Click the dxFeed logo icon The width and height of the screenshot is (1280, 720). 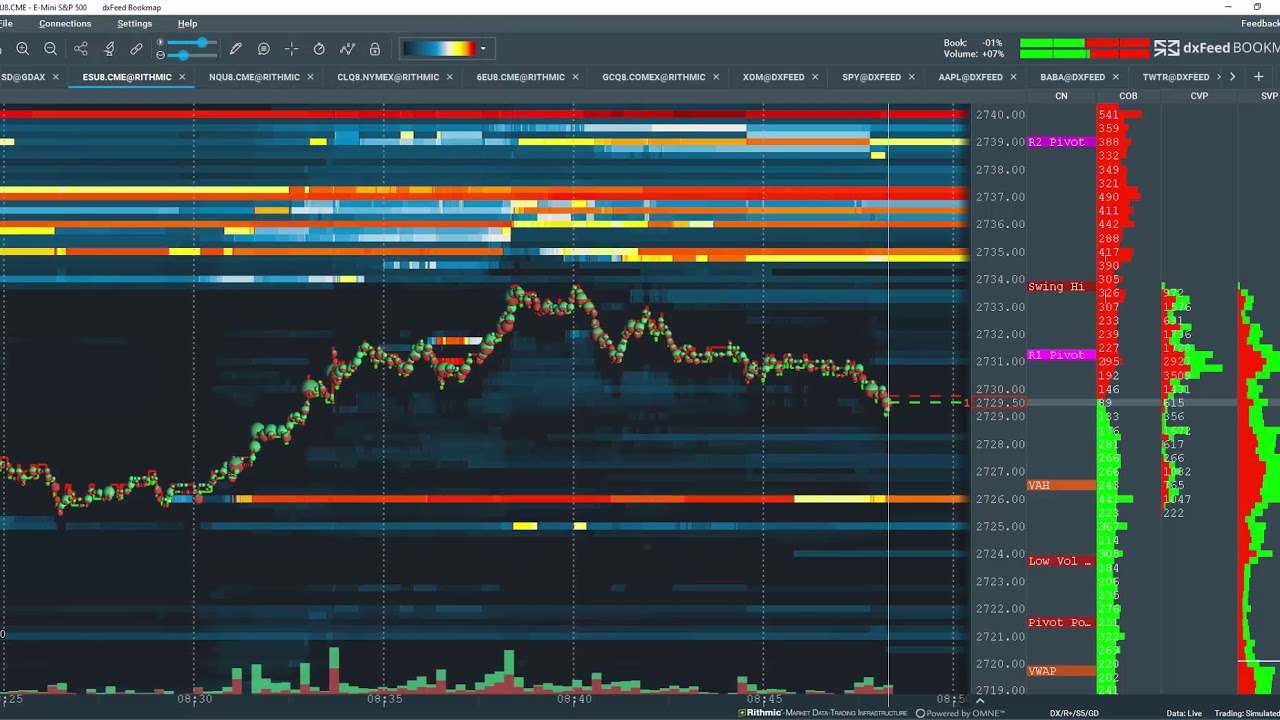1166,48
